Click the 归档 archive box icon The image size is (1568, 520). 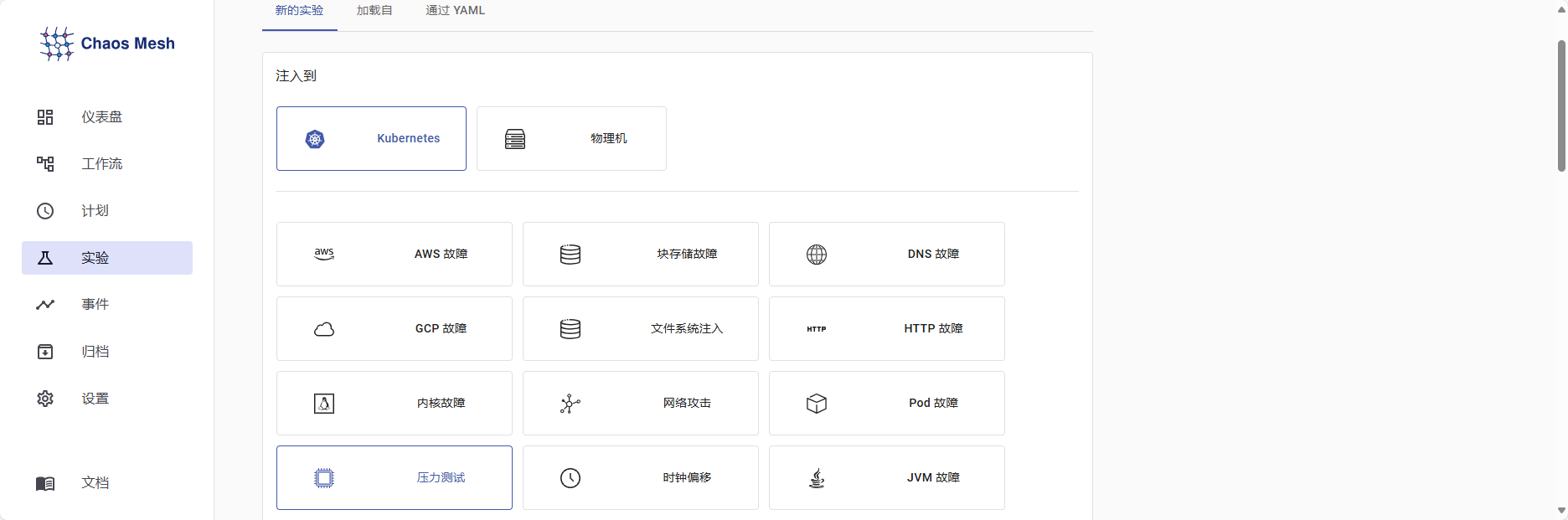point(45,352)
